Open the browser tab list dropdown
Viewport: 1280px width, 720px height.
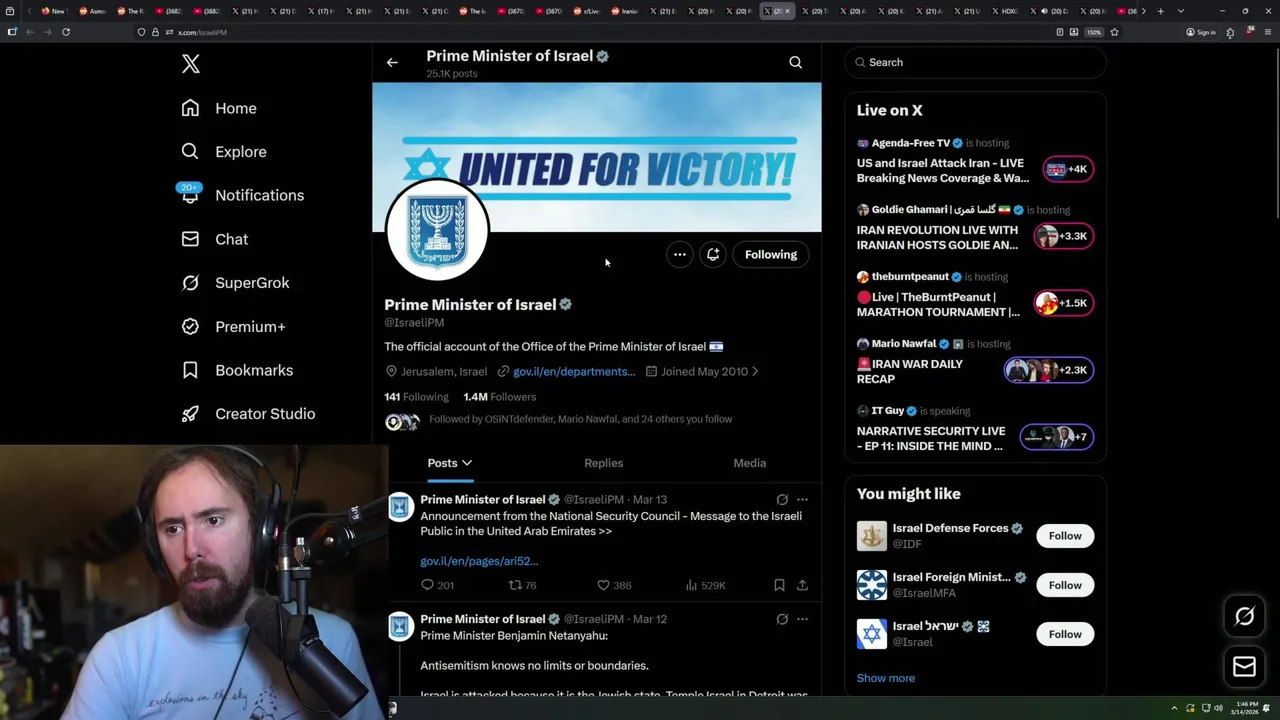click(x=1181, y=11)
